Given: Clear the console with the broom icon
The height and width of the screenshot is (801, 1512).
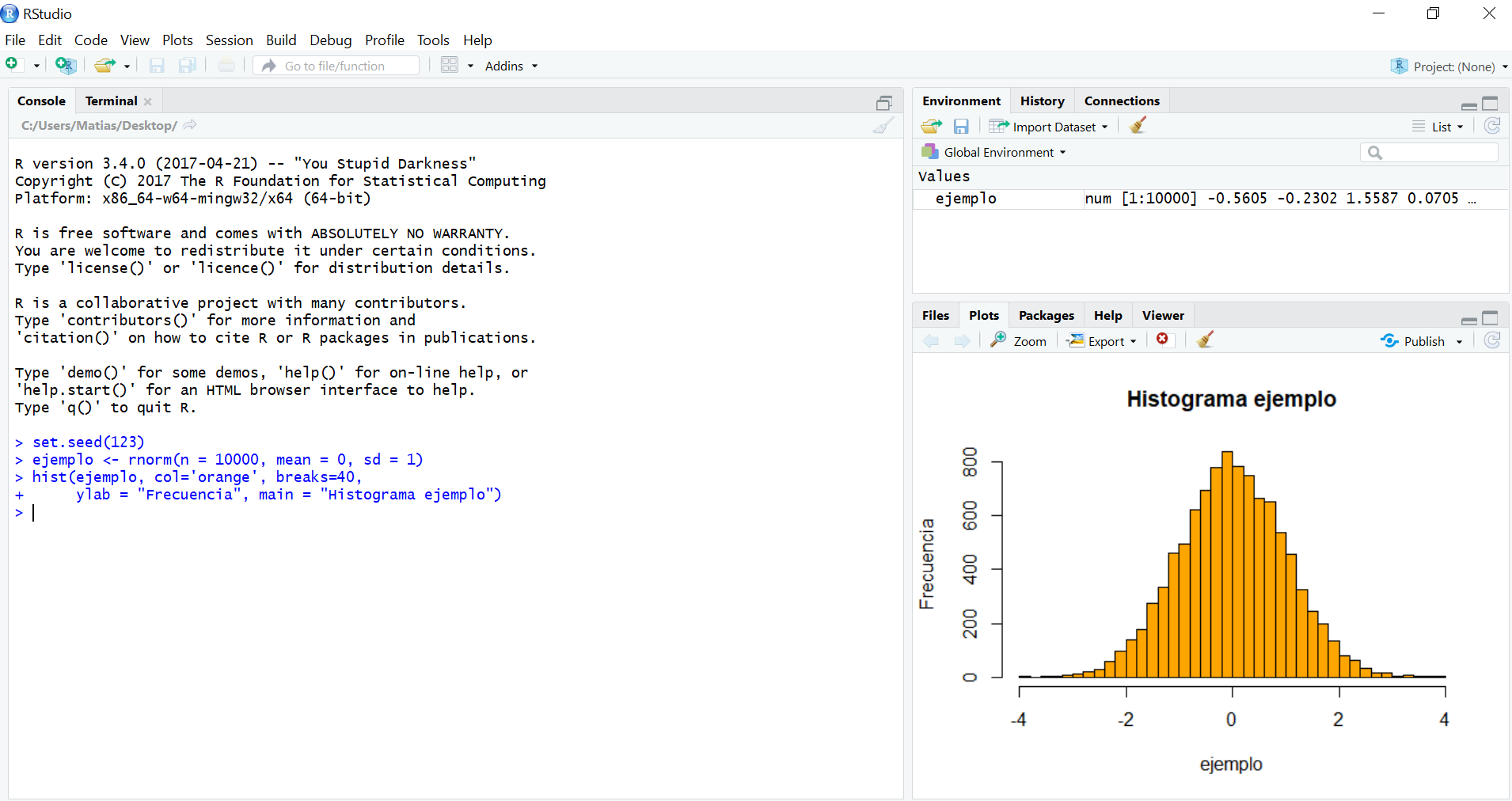Looking at the screenshot, I should coord(883,126).
